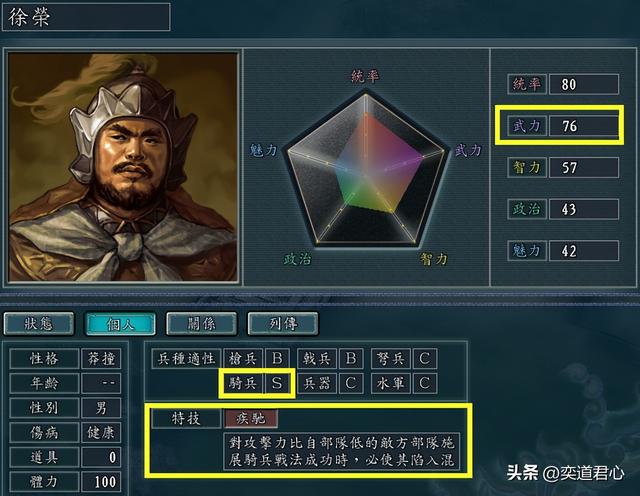
Task: Click the 統率 stat label
Action: pyautogui.click(x=527, y=84)
